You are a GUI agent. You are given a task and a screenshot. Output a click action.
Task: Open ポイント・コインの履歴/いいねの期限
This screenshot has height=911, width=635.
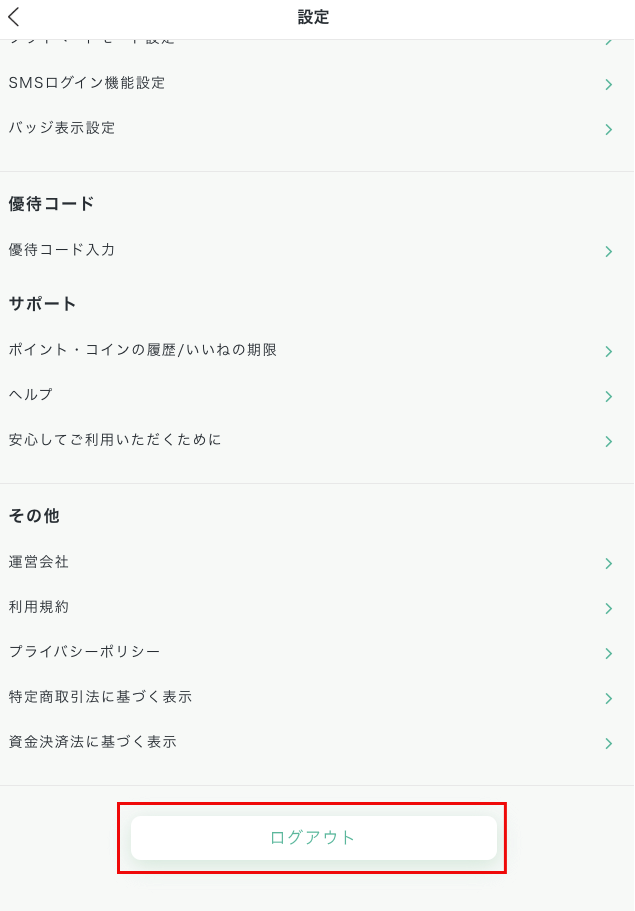[143, 350]
